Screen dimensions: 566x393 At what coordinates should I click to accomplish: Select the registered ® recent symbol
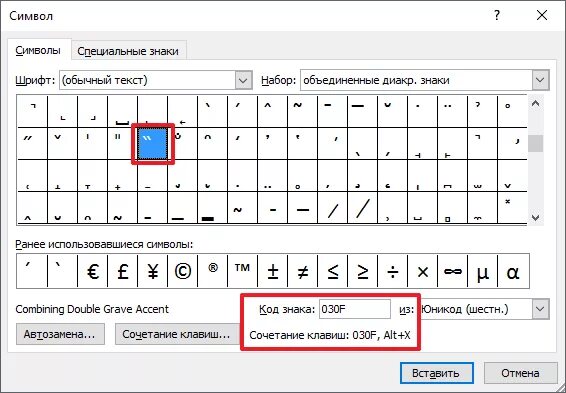coord(213,271)
